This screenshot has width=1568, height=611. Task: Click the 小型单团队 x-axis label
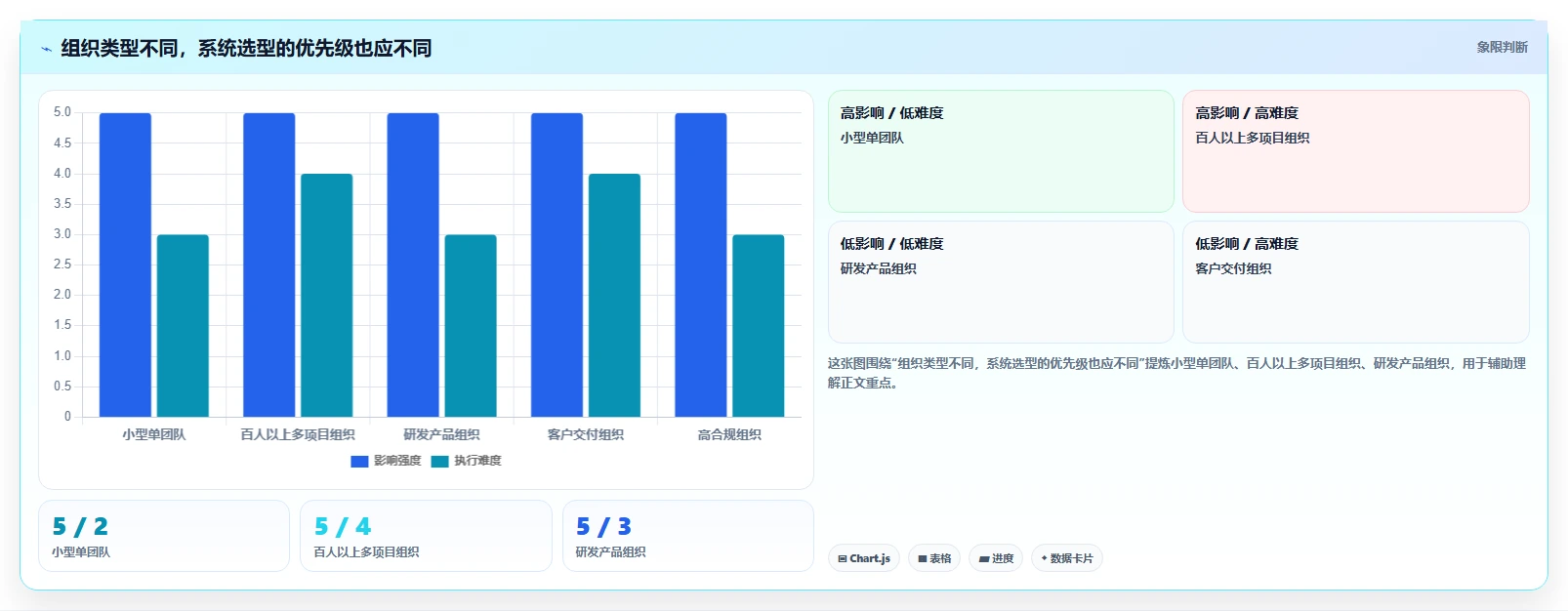pos(154,434)
